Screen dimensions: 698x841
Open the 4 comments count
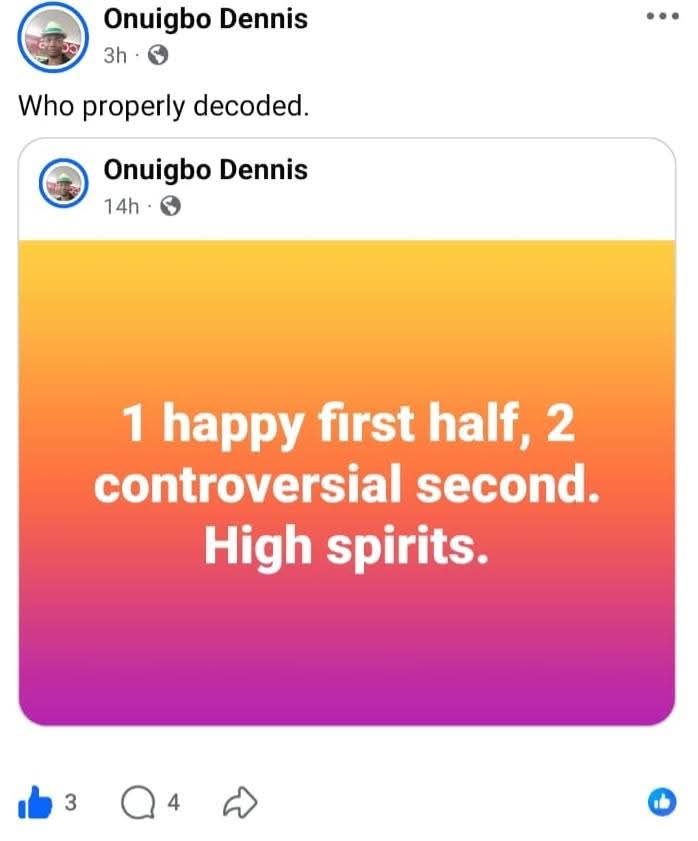pyautogui.click(x=173, y=801)
